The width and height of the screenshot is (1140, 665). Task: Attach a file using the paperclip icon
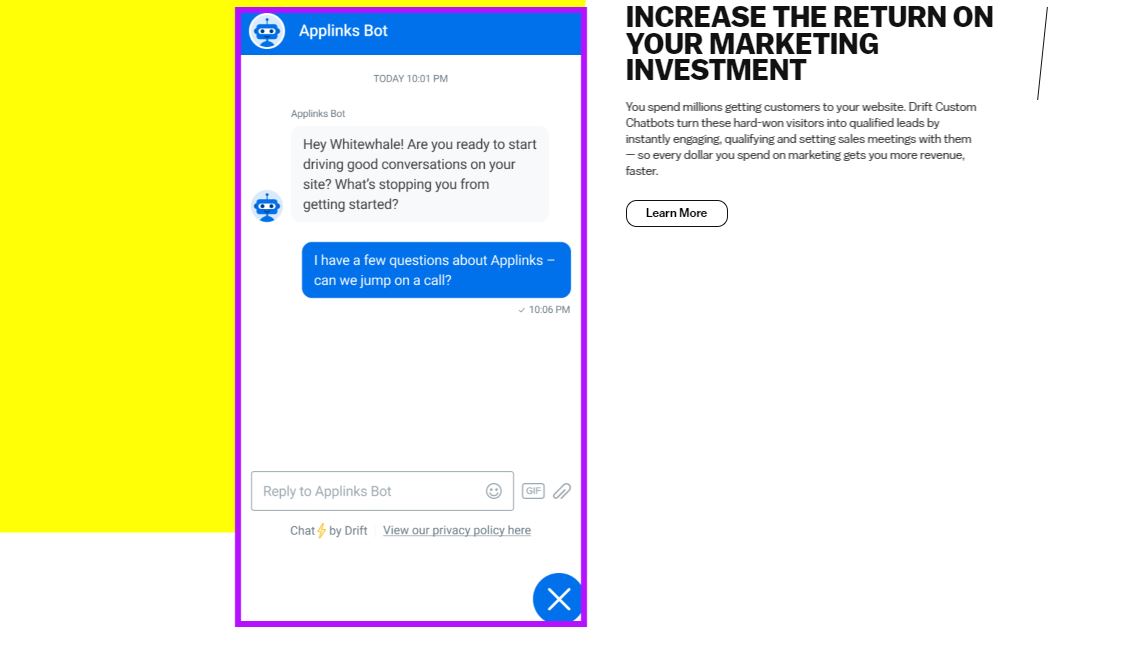point(561,491)
